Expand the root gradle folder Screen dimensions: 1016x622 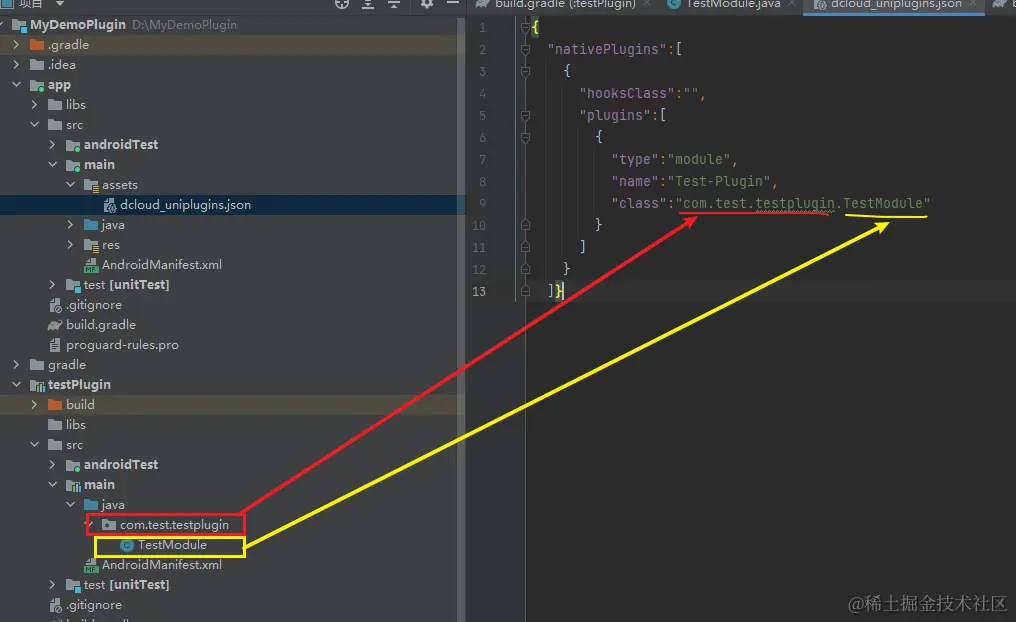click(16, 365)
